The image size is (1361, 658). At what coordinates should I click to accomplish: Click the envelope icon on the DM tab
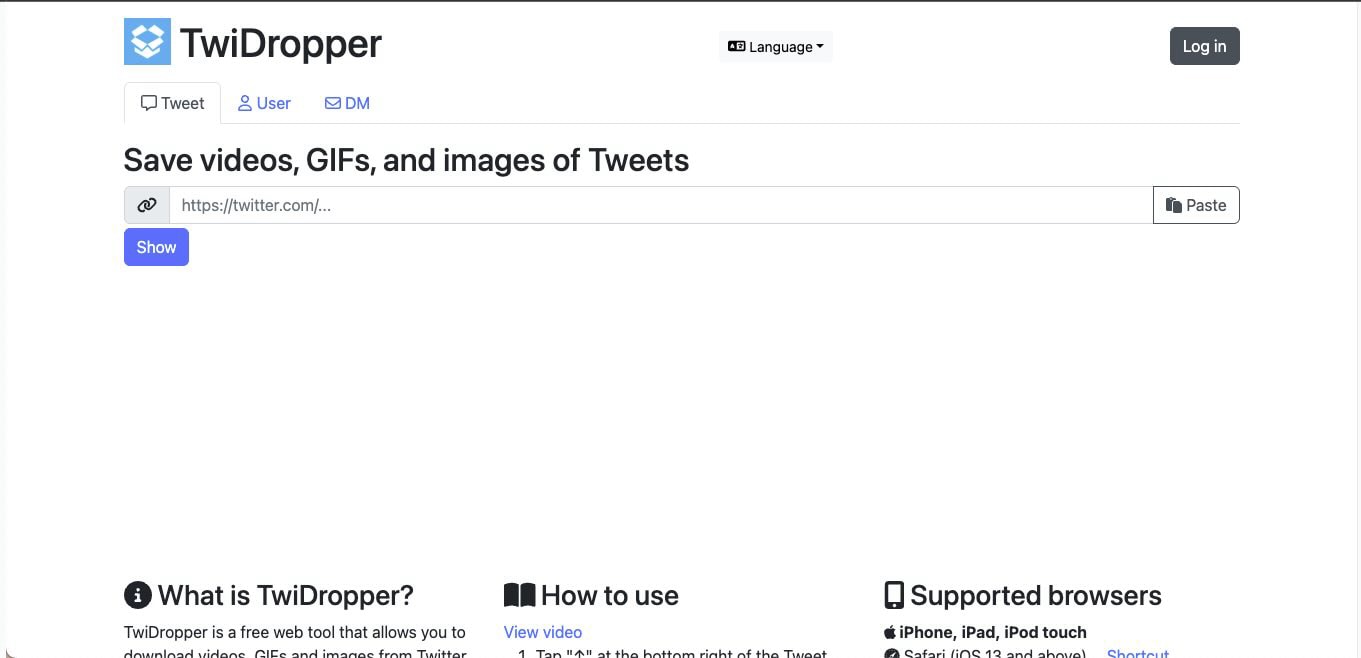(331, 103)
